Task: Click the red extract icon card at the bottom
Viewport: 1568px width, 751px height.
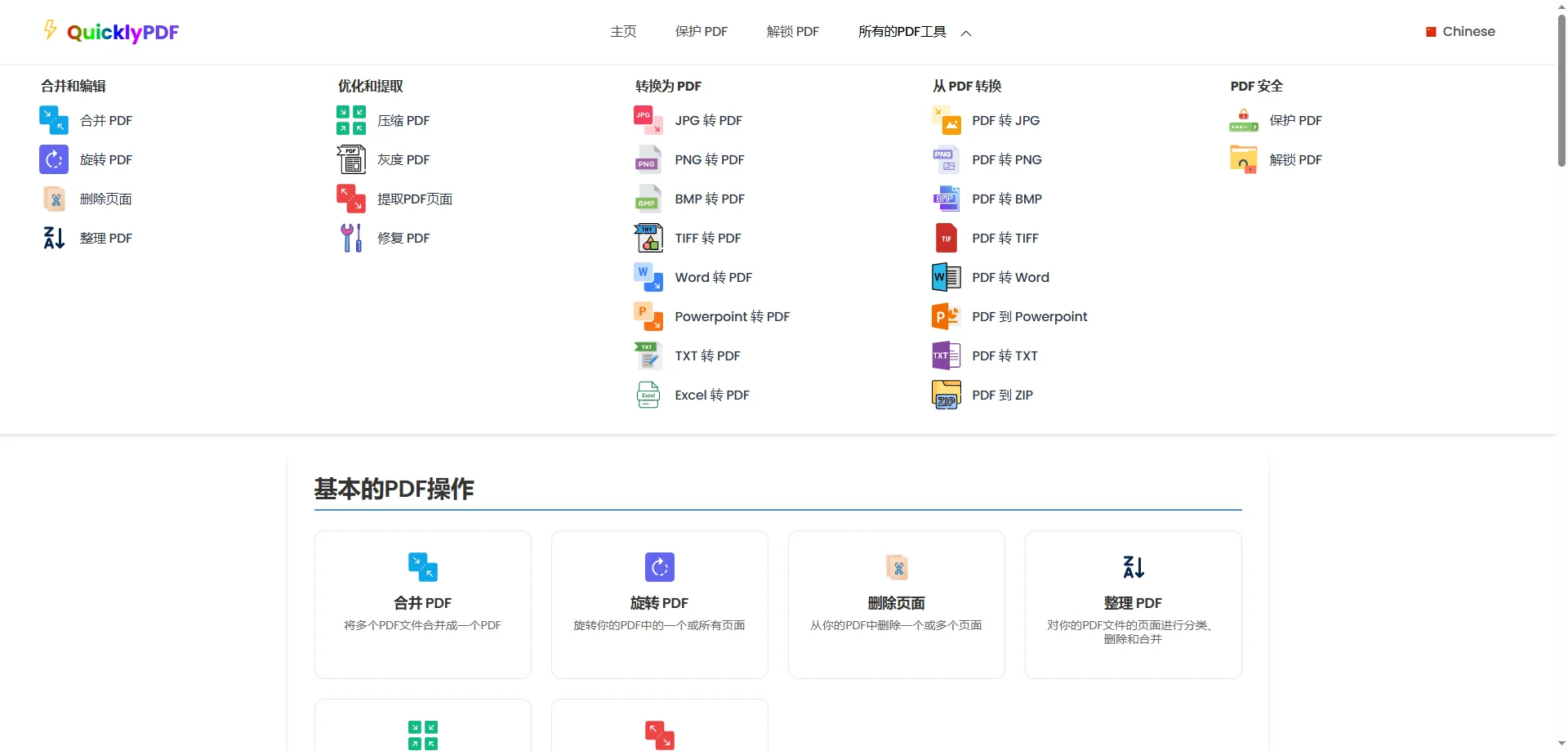Action: coord(660,726)
